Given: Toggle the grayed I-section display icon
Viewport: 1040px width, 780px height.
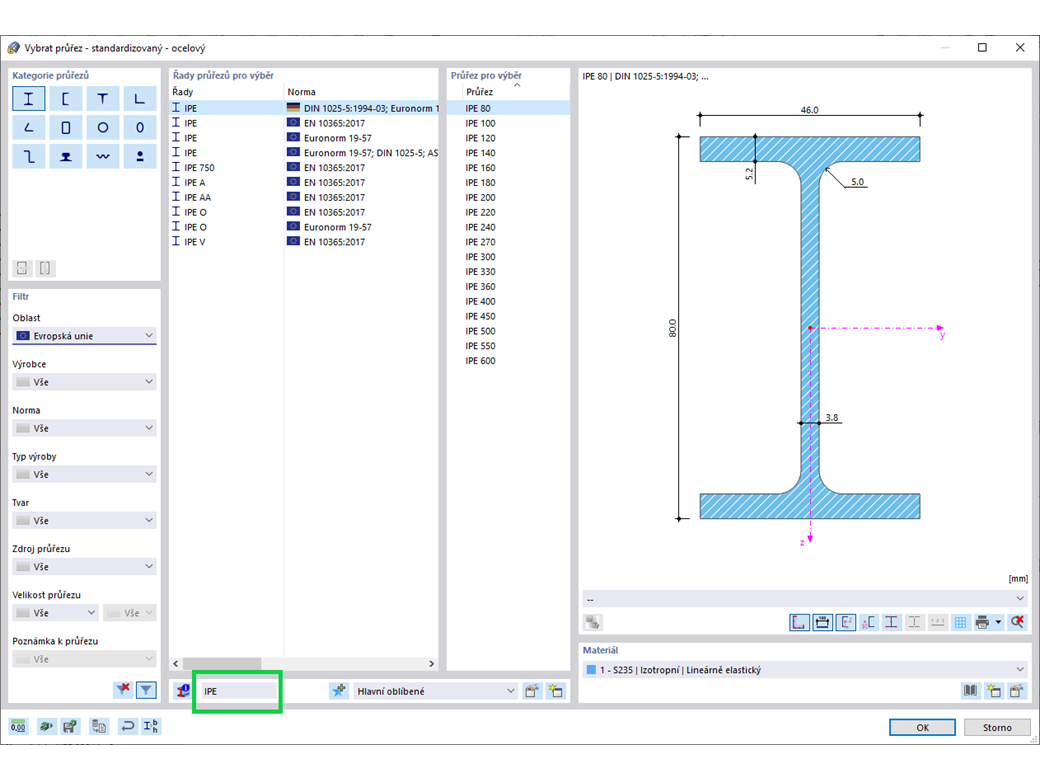Looking at the screenshot, I should tap(915, 622).
